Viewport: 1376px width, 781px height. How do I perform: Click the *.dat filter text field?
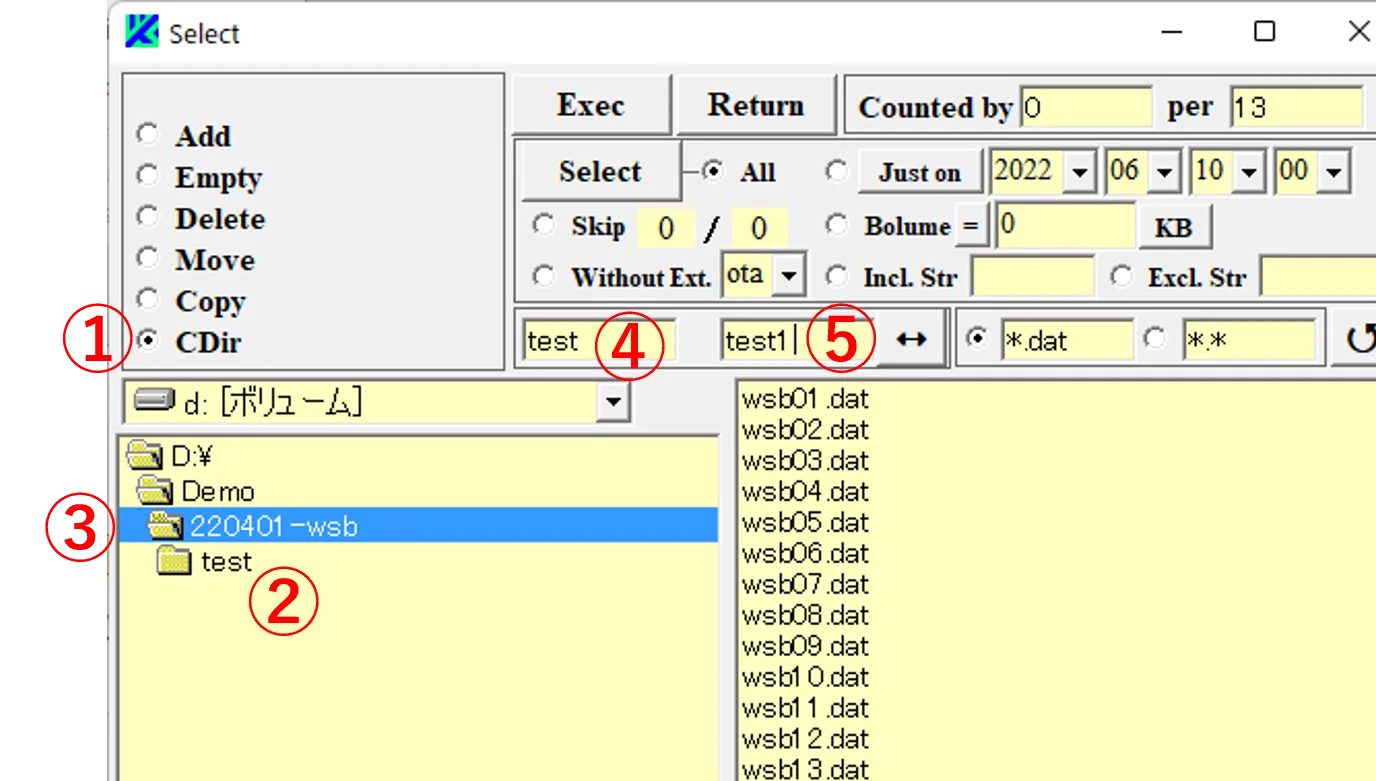point(1068,341)
